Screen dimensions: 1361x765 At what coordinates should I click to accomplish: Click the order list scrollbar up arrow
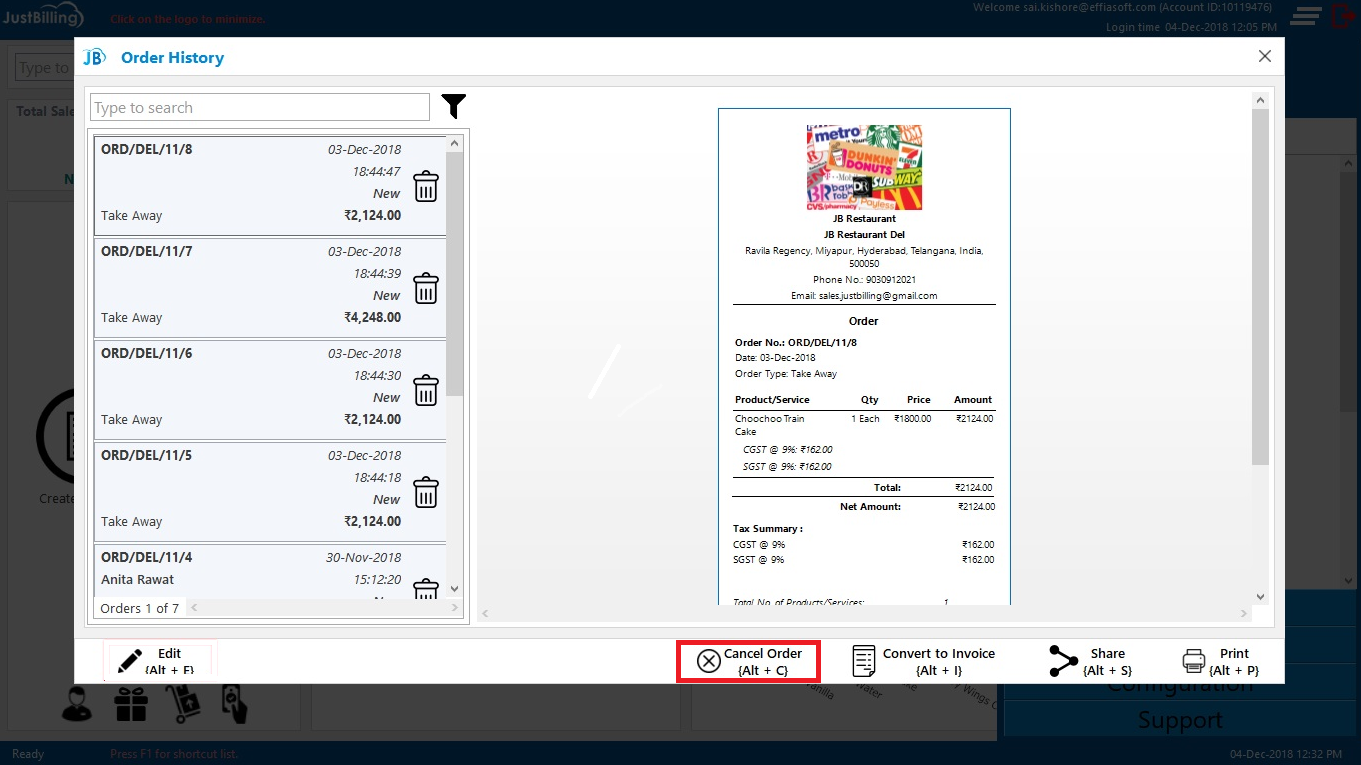tap(455, 145)
